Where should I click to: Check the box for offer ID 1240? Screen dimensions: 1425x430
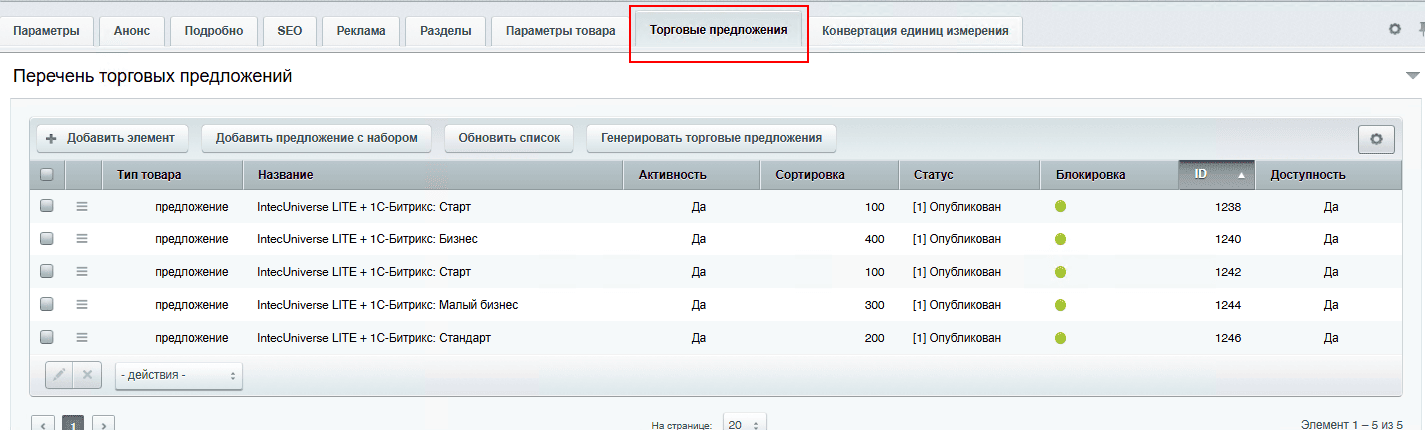[46, 239]
